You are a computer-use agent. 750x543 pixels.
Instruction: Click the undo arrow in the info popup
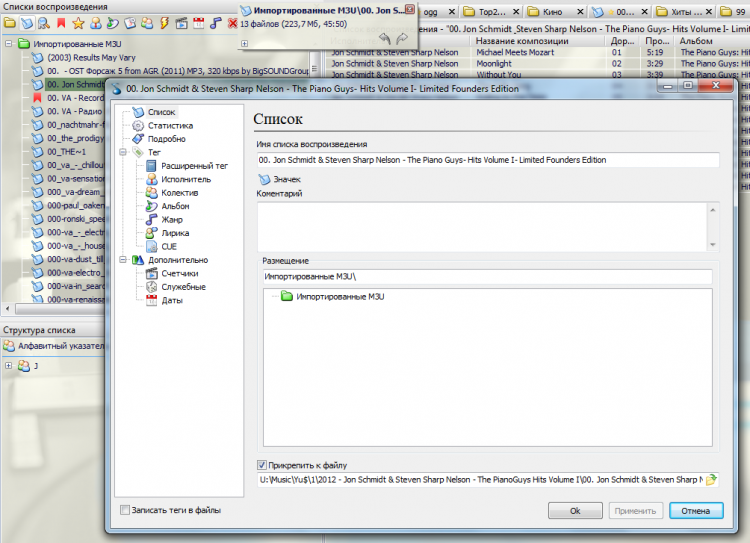[385, 39]
